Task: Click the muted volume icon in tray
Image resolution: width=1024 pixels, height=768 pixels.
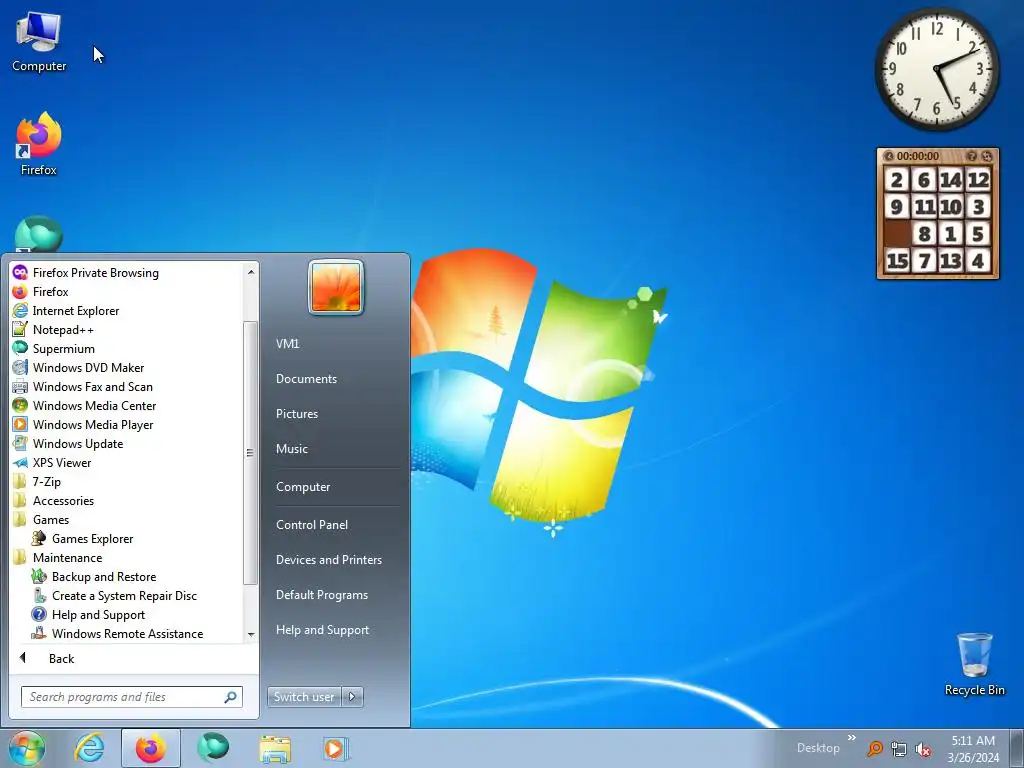Action: [x=923, y=749]
